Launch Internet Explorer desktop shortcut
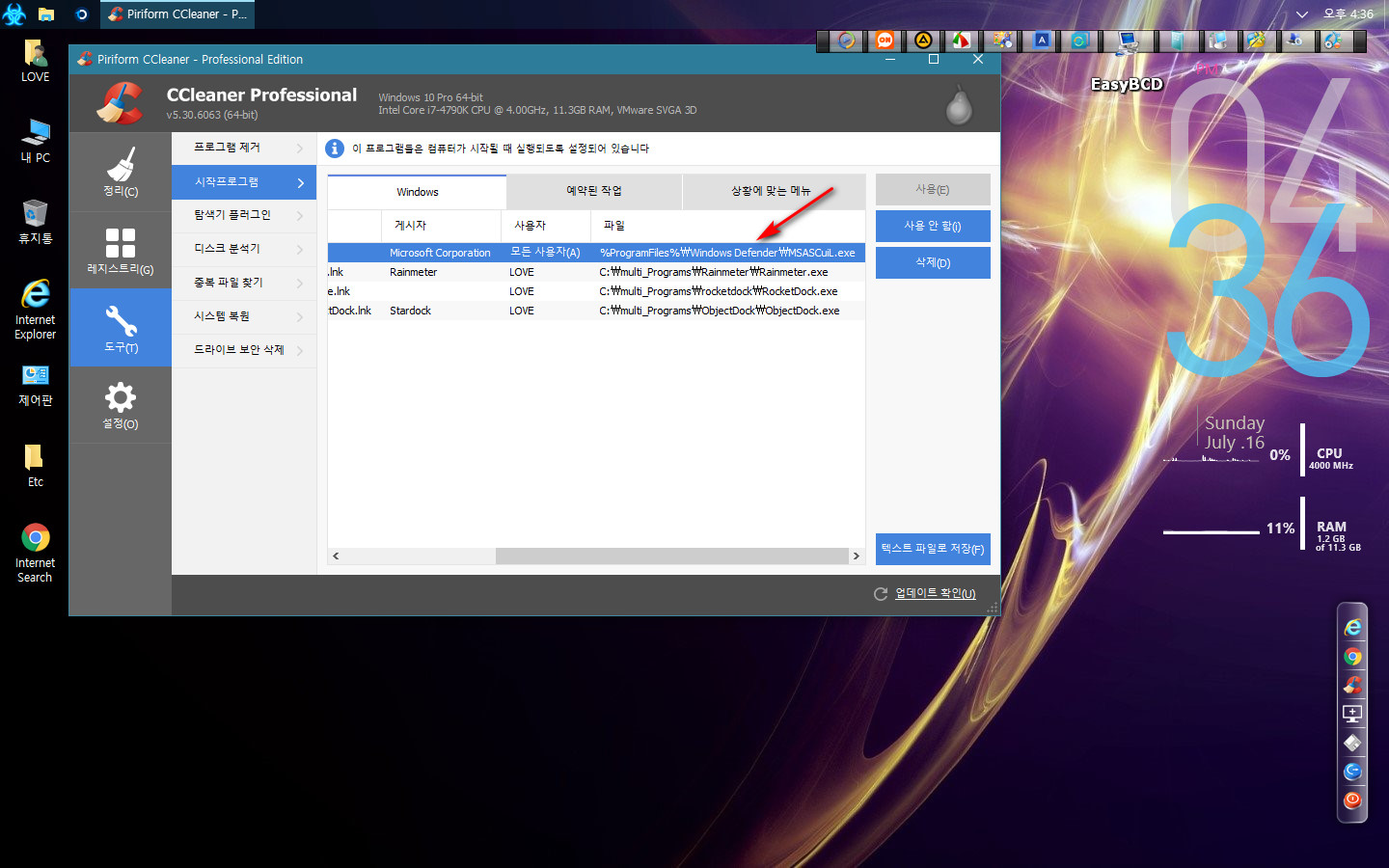This screenshot has width=1389, height=868. (36, 310)
